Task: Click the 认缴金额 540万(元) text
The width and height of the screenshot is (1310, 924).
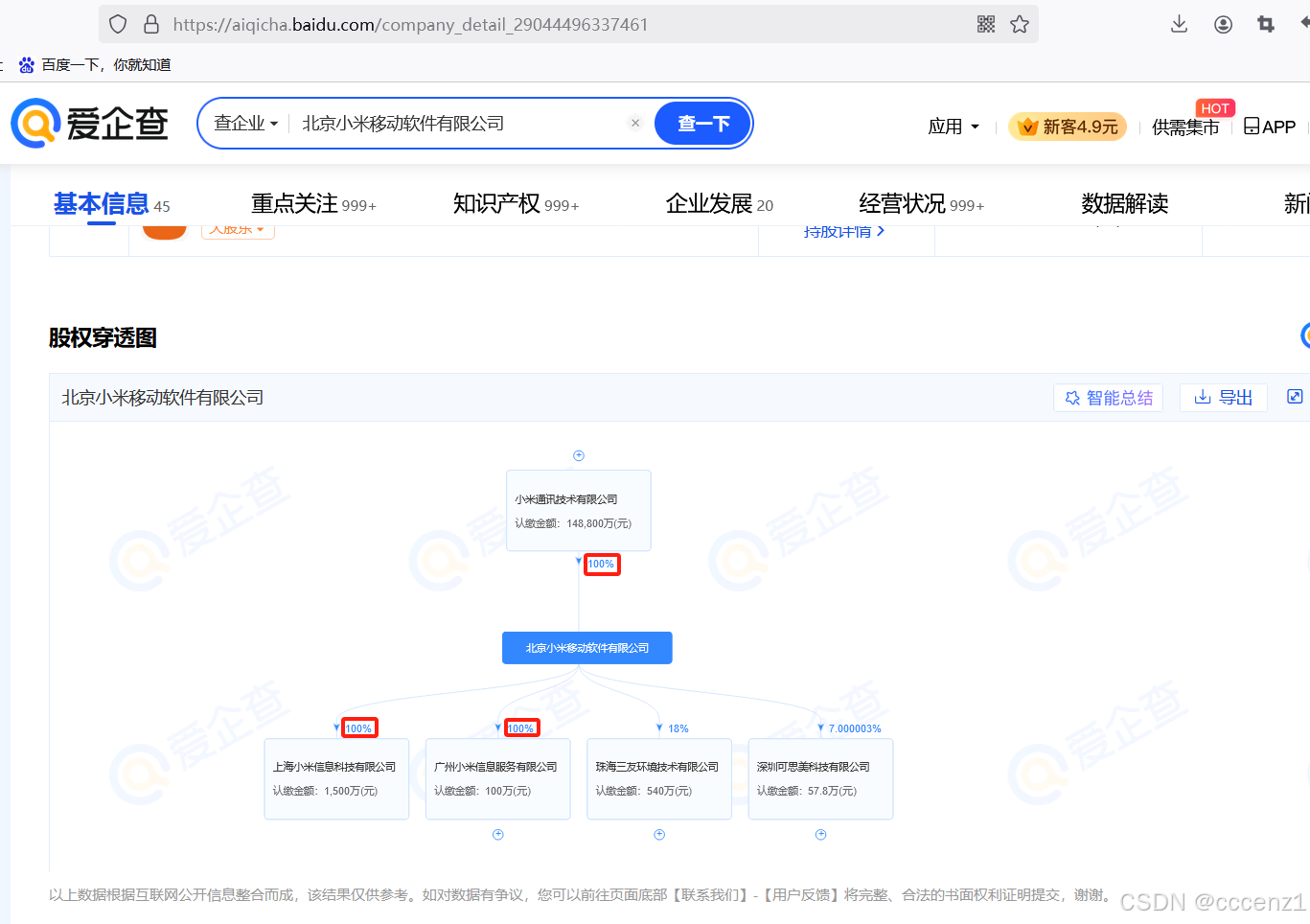Action: click(x=644, y=791)
